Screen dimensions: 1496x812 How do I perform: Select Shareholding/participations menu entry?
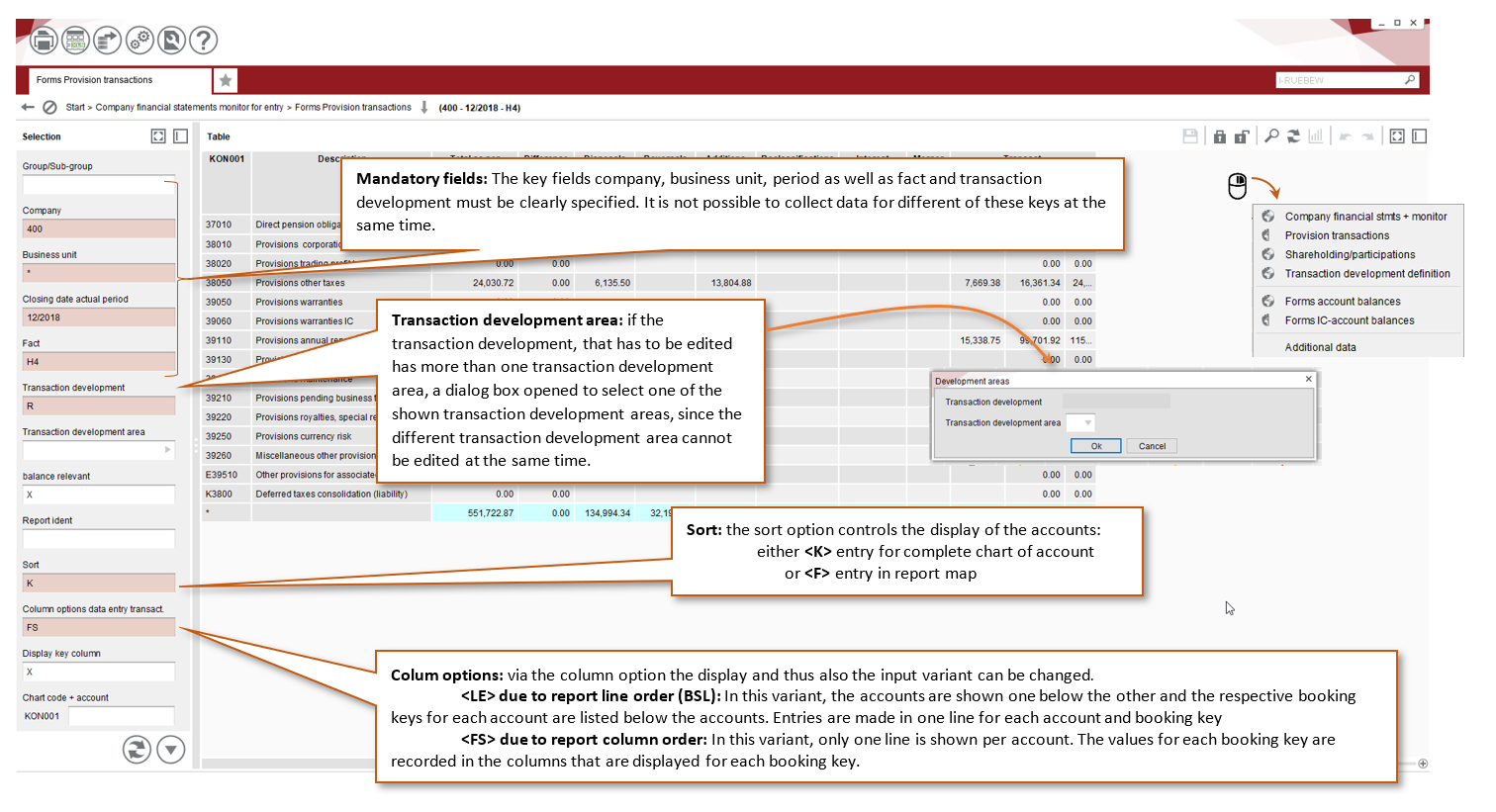point(1350,254)
